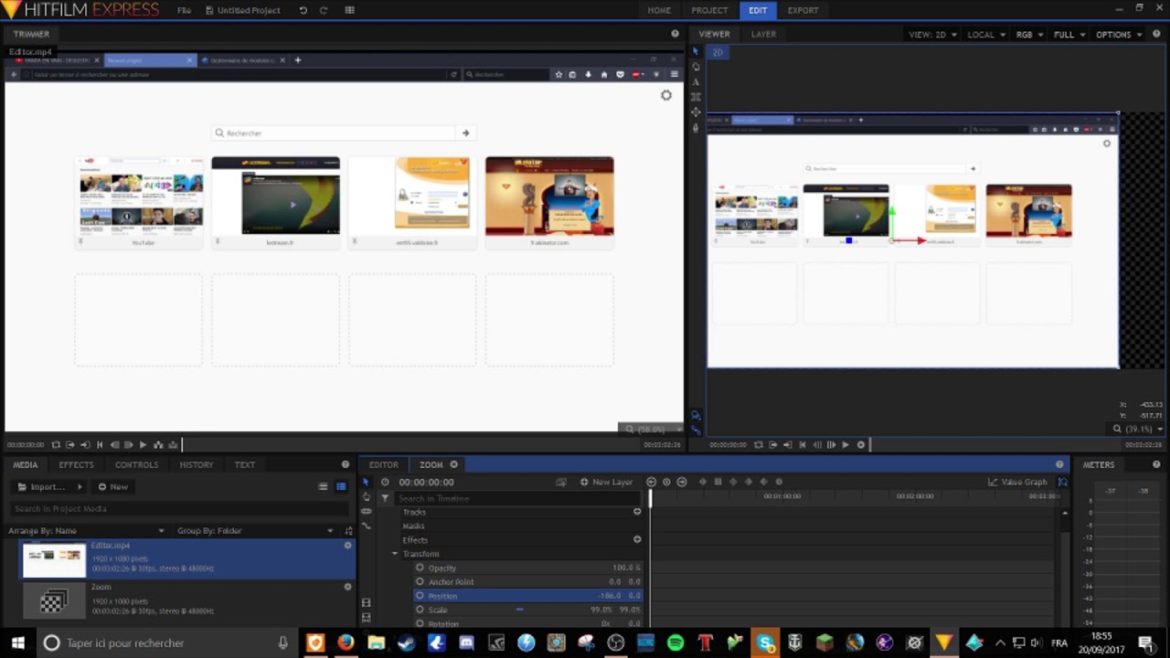Open settings gear for Editor.mp4 media item

[x=348, y=546]
